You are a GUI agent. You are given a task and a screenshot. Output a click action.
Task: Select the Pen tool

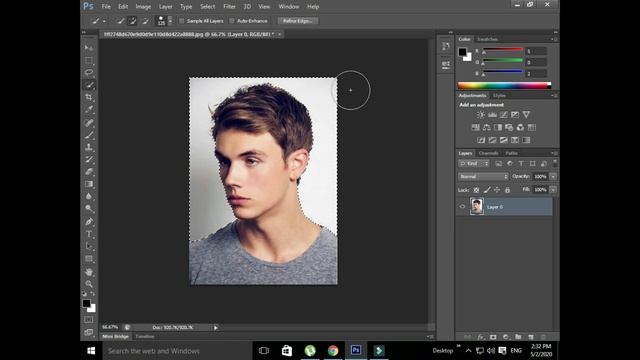(x=89, y=222)
